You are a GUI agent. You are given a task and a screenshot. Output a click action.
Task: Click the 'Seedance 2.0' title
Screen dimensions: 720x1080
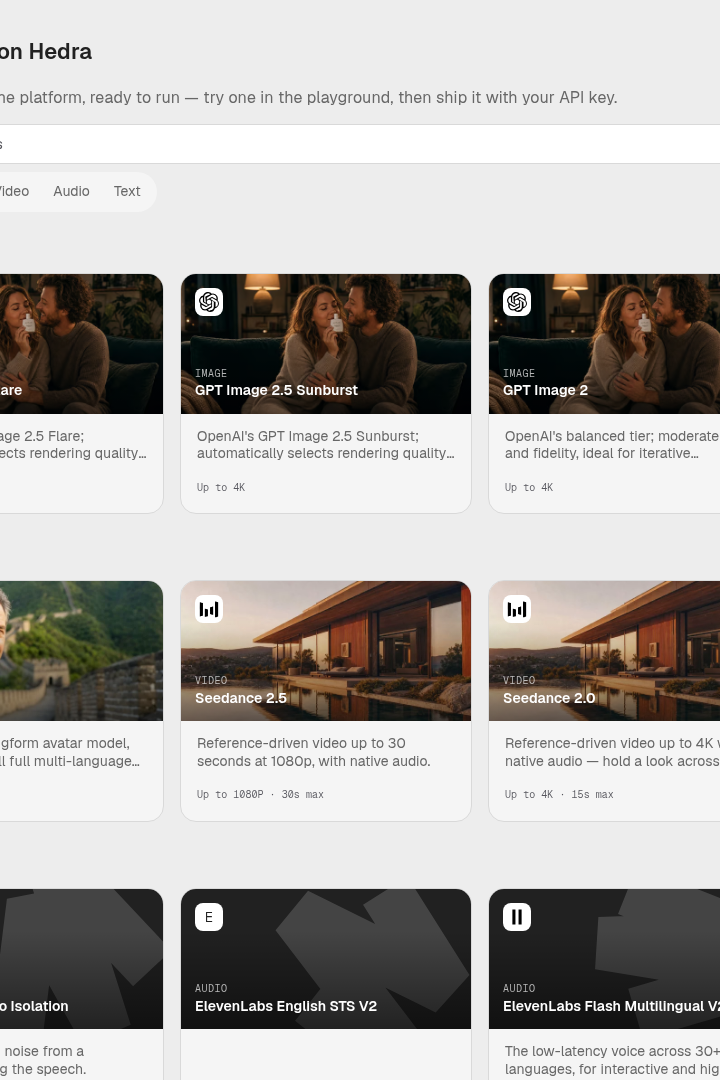549,698
